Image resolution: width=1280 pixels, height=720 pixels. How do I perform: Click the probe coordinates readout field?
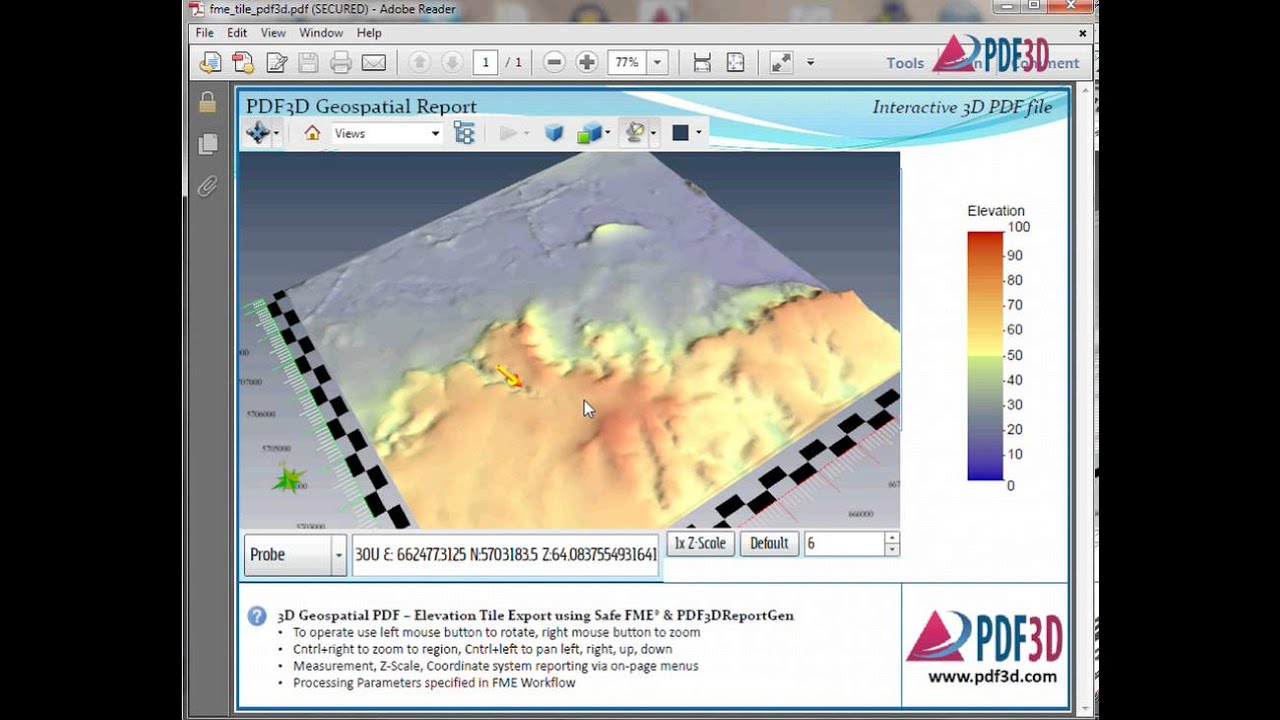pos(505,555)
